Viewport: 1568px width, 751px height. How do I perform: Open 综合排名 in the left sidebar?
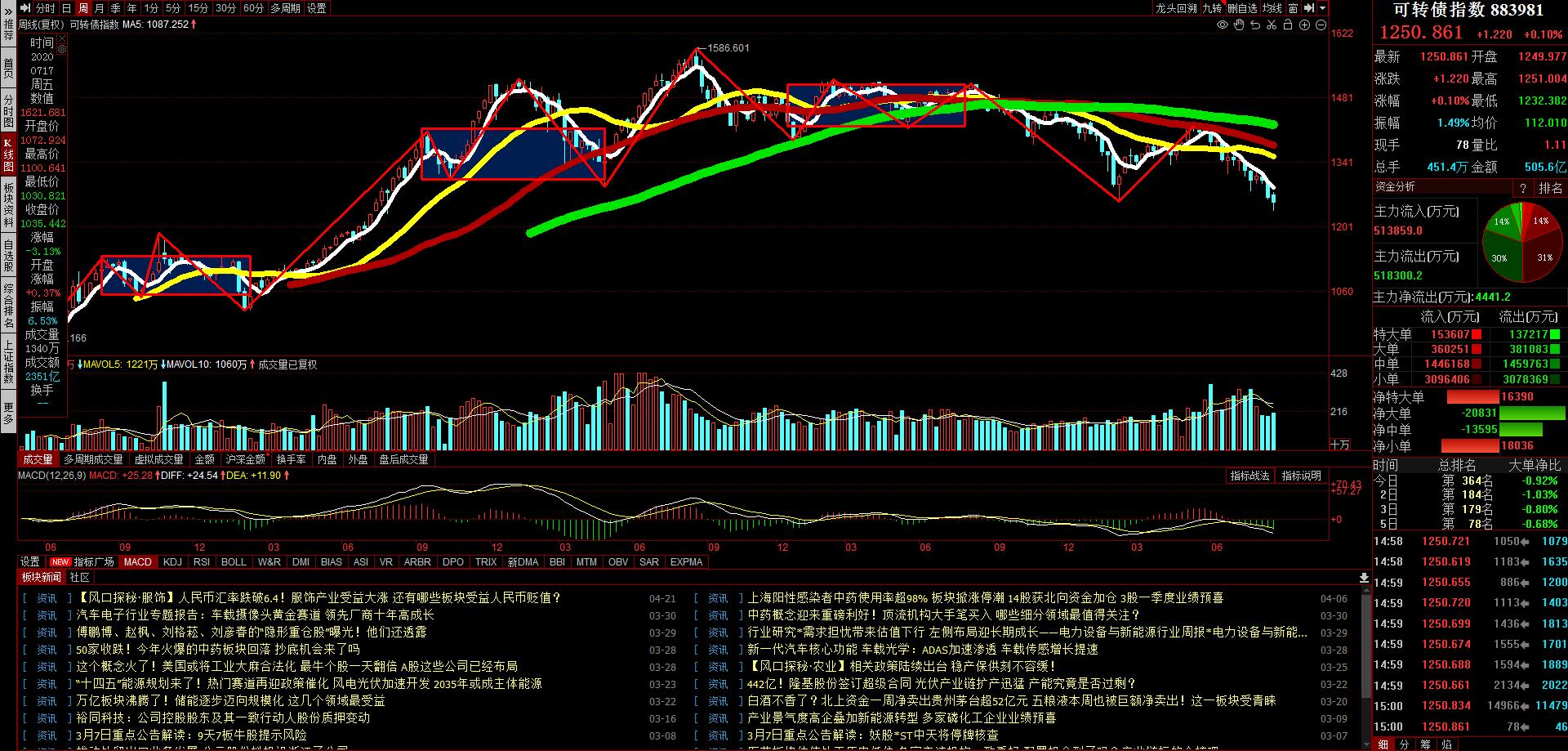coord(8,306)
